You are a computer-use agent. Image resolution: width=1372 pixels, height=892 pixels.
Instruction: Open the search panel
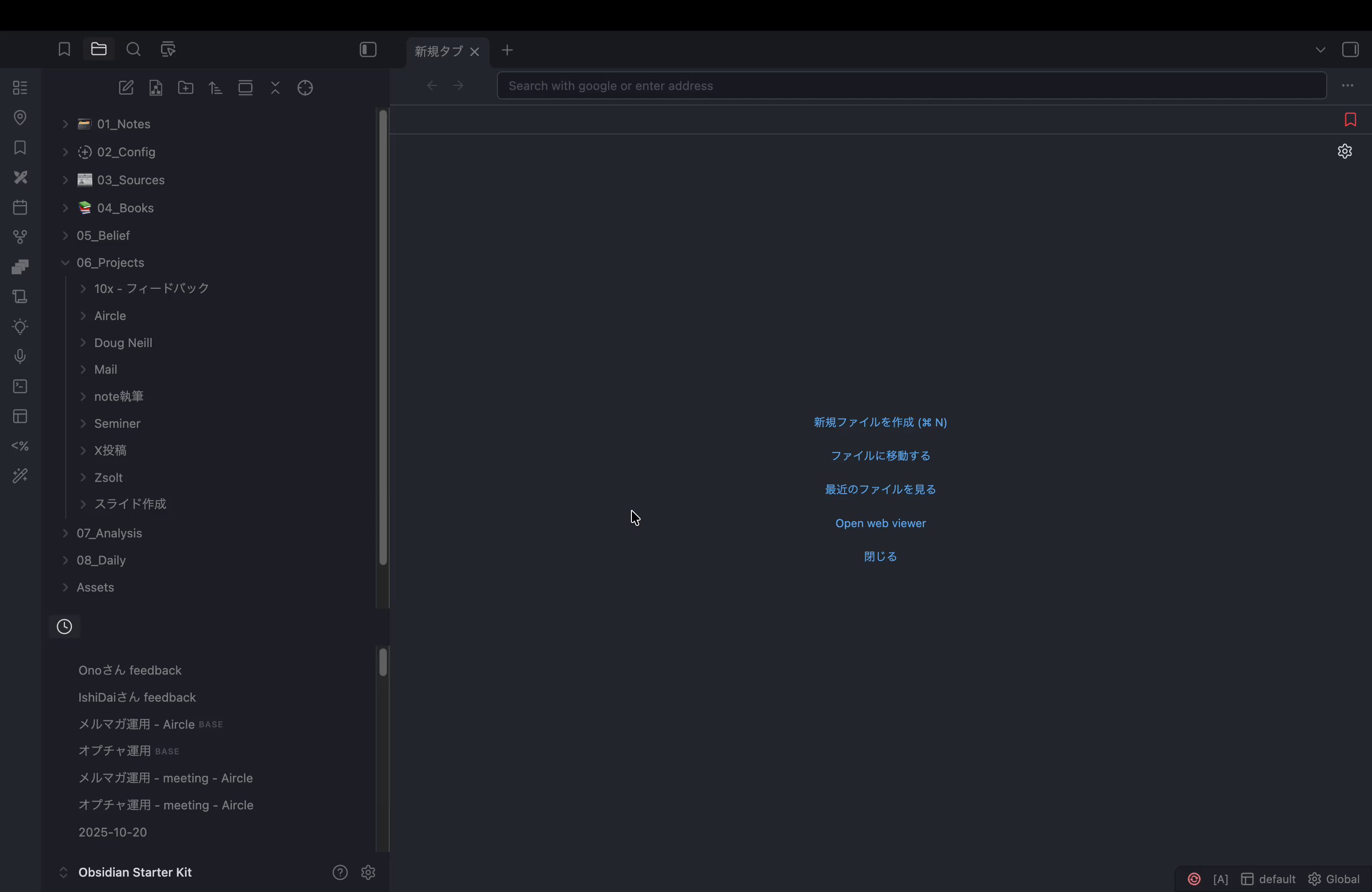(x=133, y=49)
